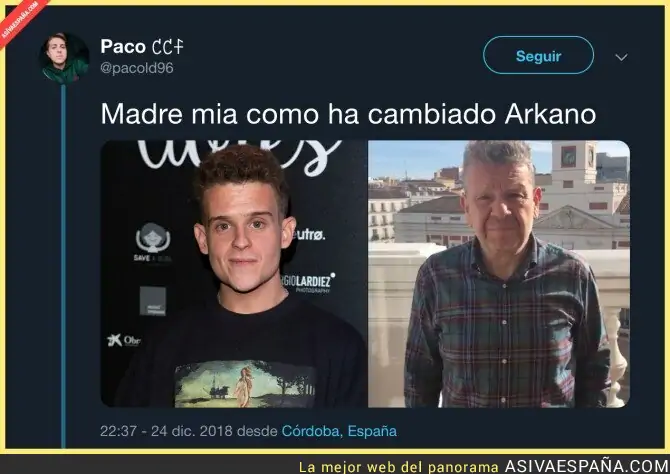
Task: Visit ASIVAESPAÑA.COM in the footer
Action: (x=587, y=466)
